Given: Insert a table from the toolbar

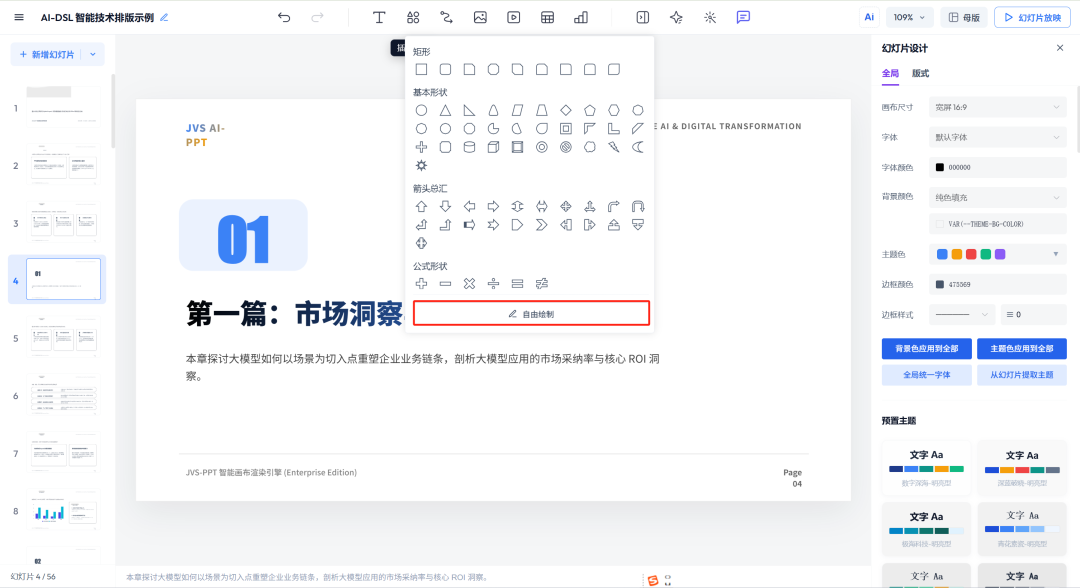Looking at the screenshot, I should pyautogui.click(x=548, y=17).
